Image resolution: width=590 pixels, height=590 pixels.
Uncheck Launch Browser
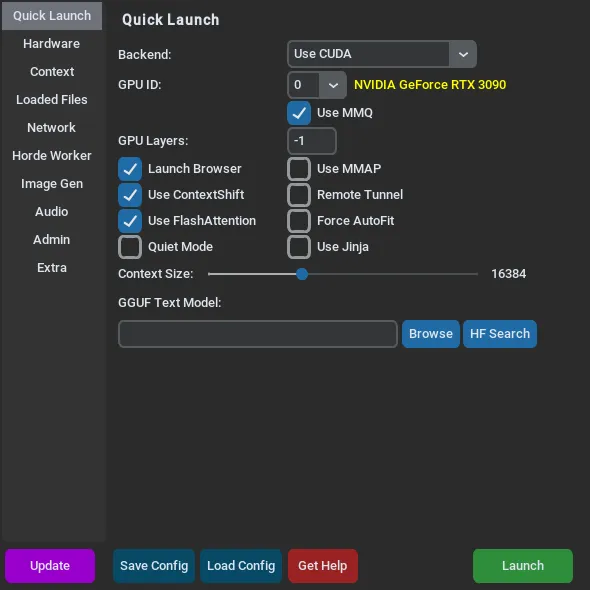130,169
